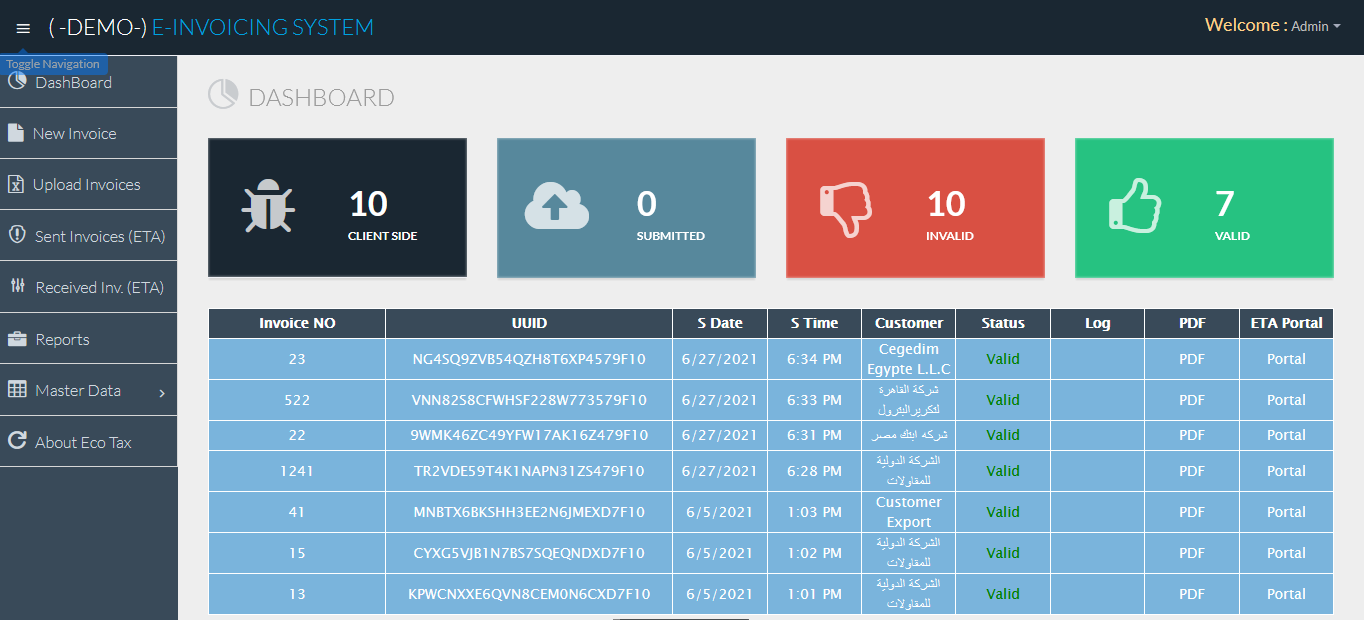Click UUID TR2VDE59T4K1NAPN31ZS479F10

tap(529, 471)
